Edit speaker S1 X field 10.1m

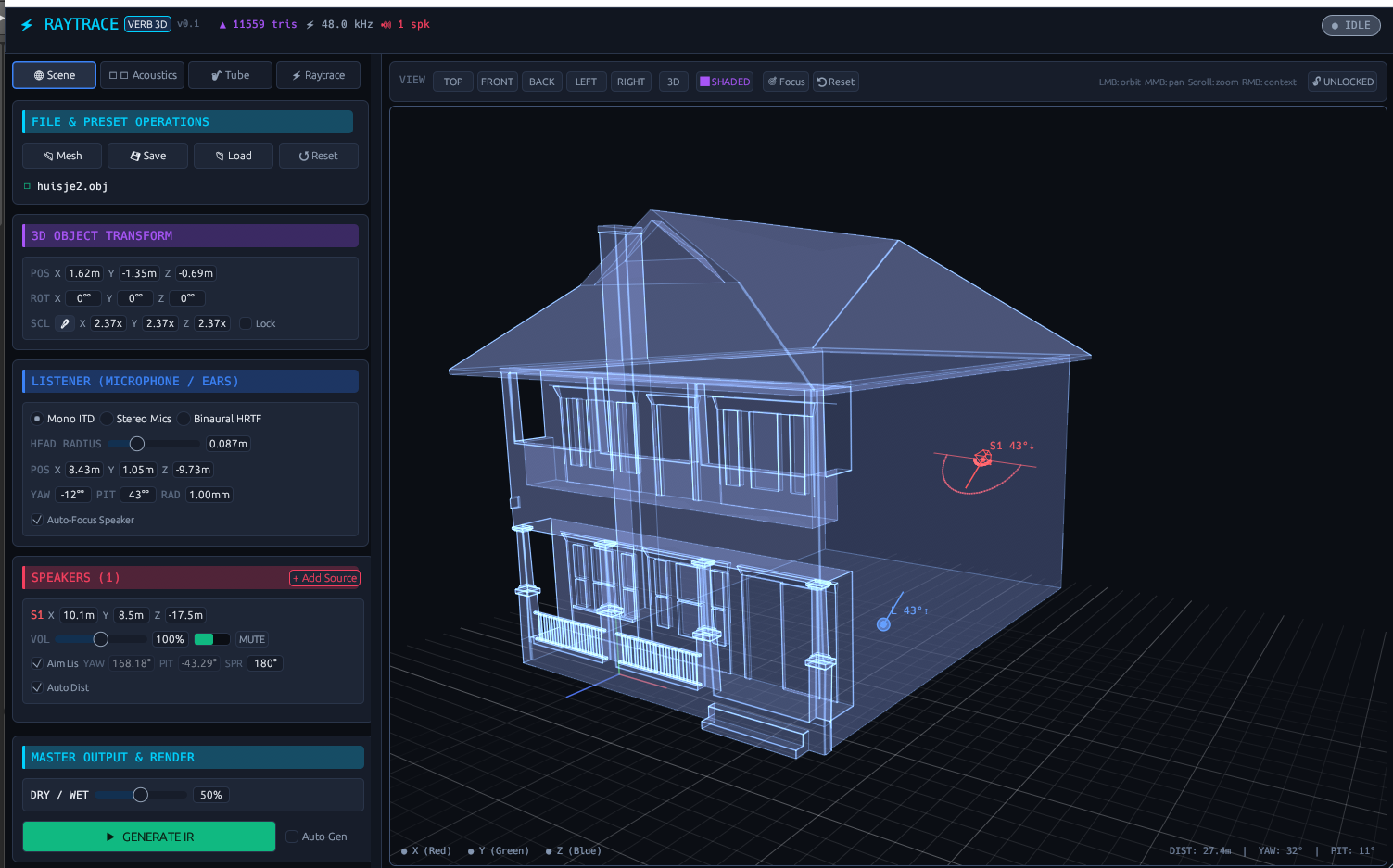click(x=79, y=615)
